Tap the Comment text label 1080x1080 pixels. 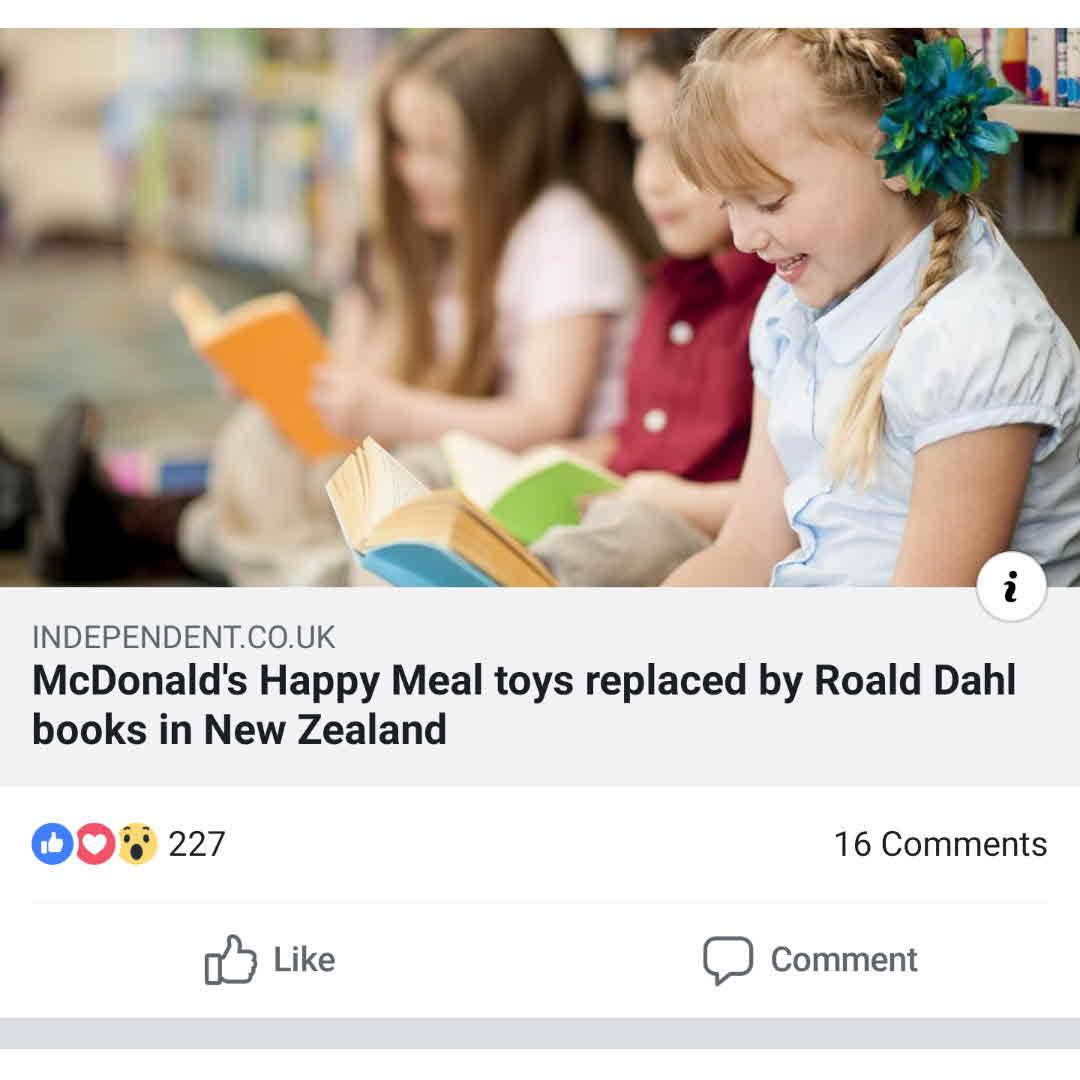(x=844, y=960)
